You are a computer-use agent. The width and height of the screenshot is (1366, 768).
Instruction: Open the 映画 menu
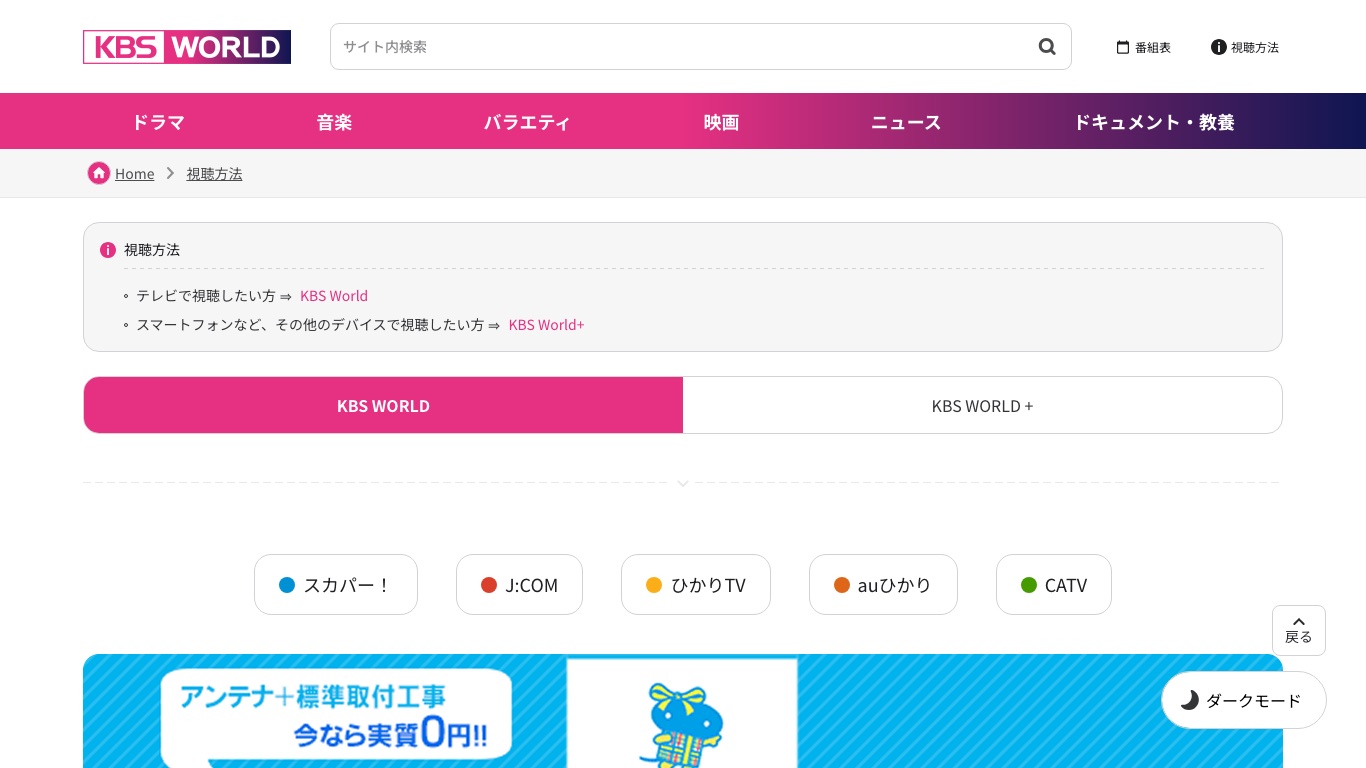click(x=721, y=122)
